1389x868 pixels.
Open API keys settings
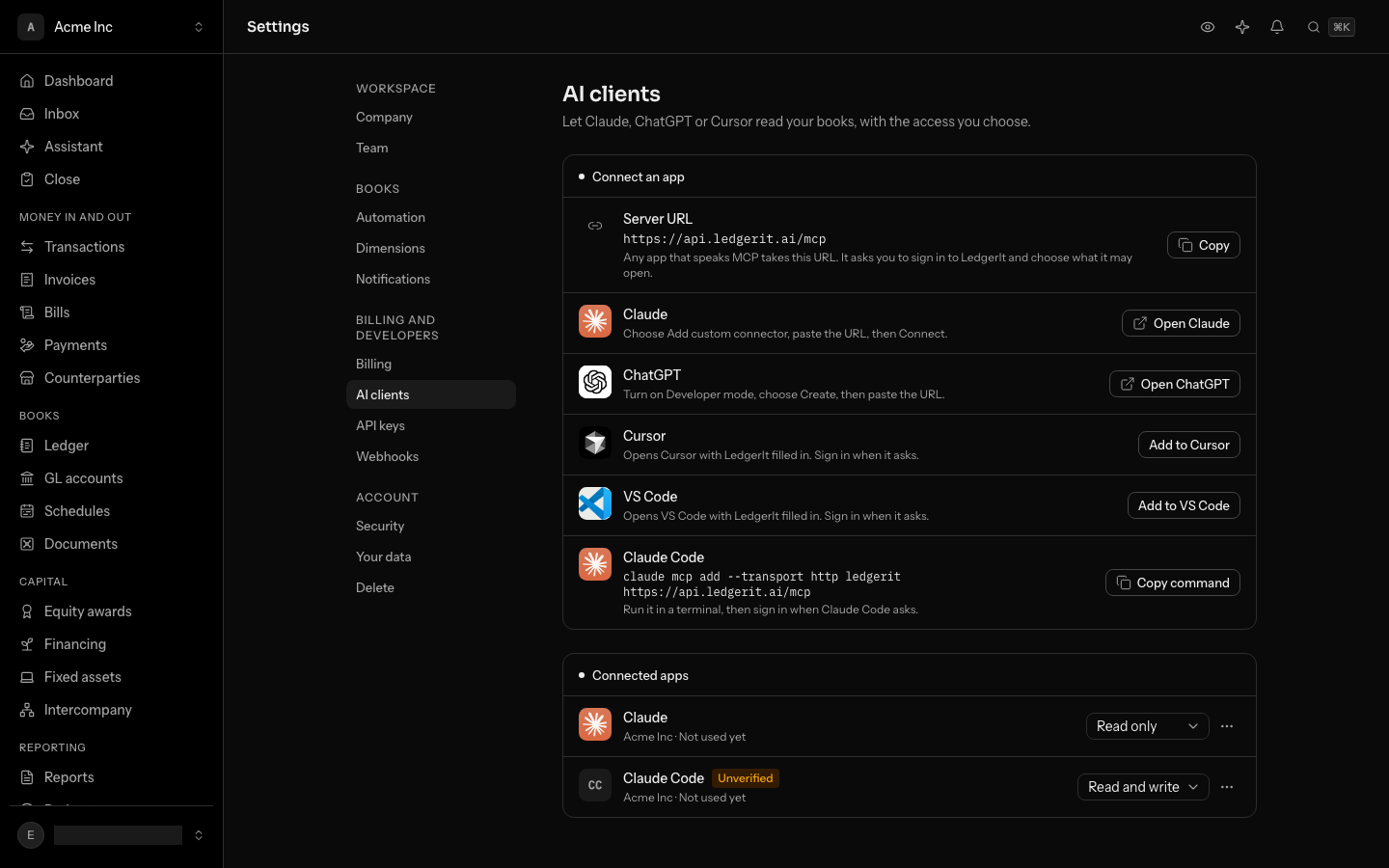point(431,425)
